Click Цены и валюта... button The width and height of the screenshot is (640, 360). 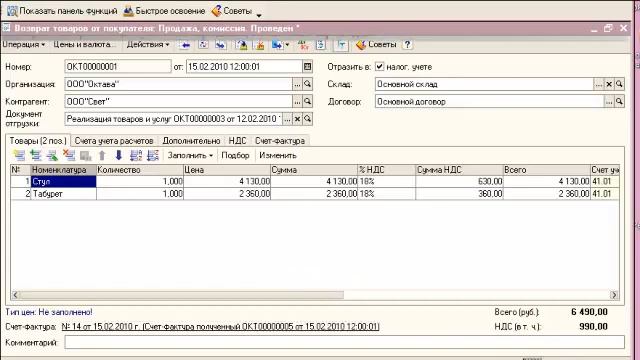click(84, 44)
